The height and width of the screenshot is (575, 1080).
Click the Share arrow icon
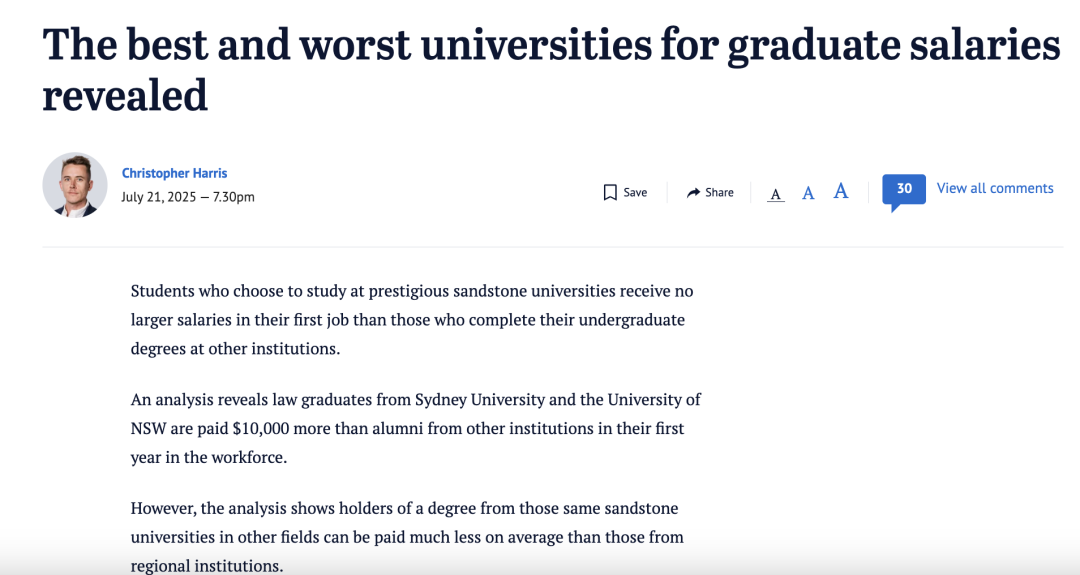(x=693, y=192)
